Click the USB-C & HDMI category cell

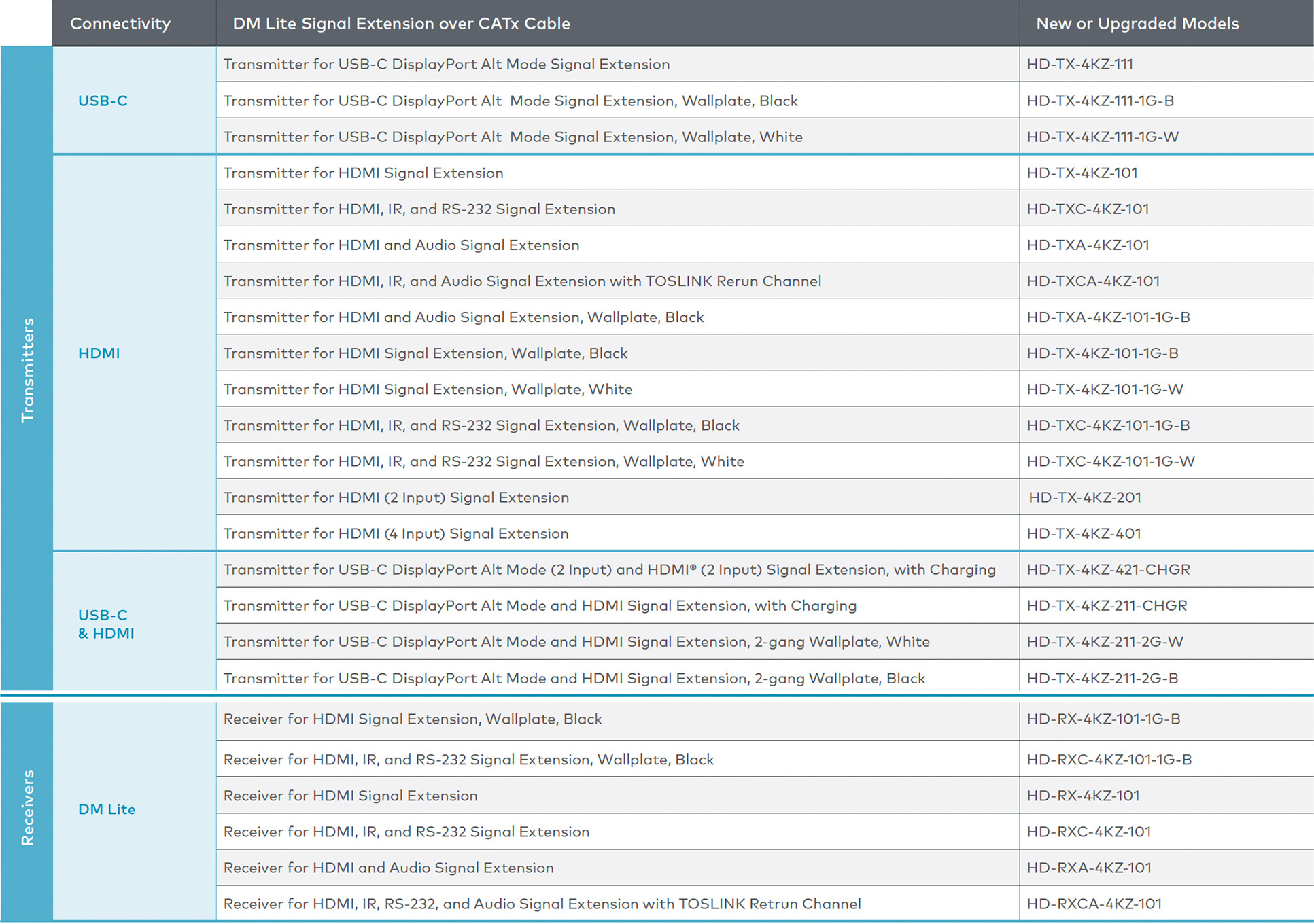106,624
